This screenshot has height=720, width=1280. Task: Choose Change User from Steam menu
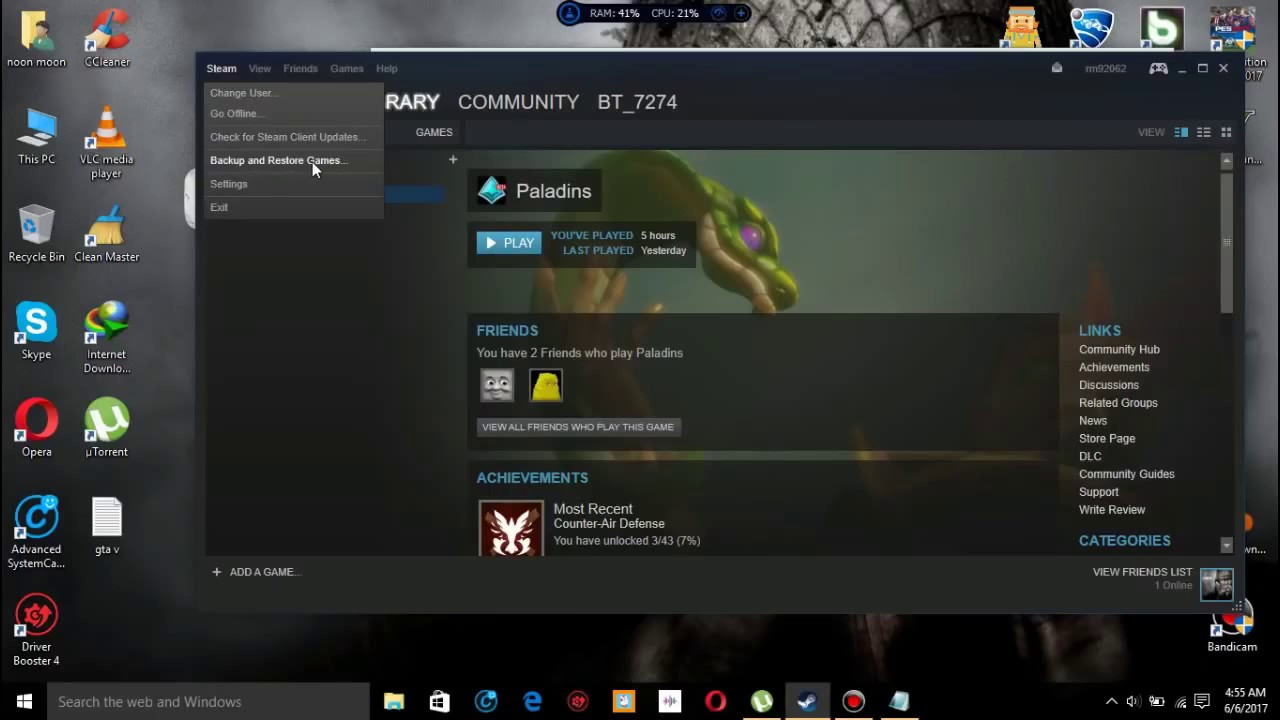294,93
